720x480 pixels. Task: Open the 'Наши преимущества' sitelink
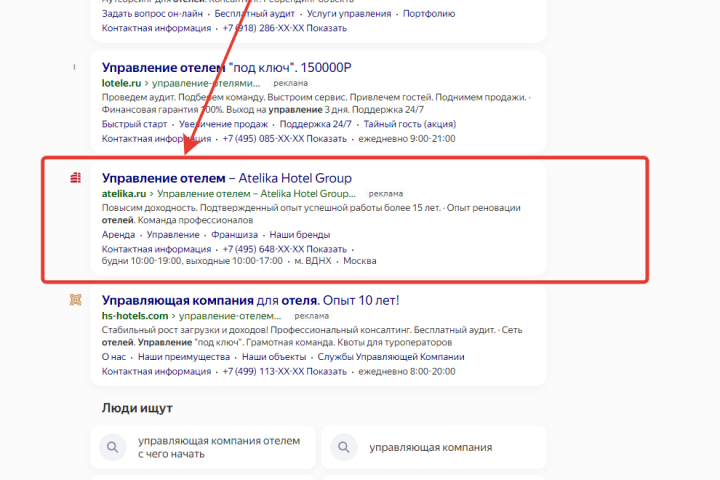pos(184,357)
